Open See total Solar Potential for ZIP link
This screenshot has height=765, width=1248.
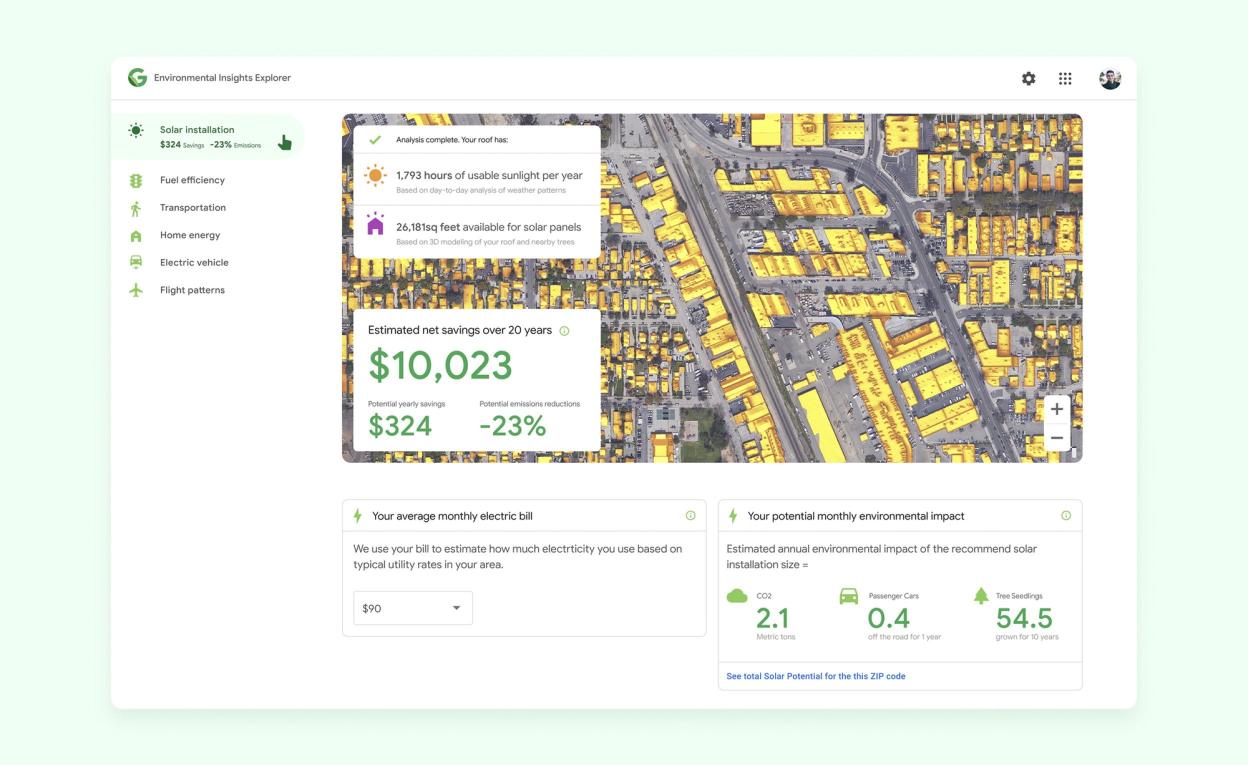pos(816,676)
